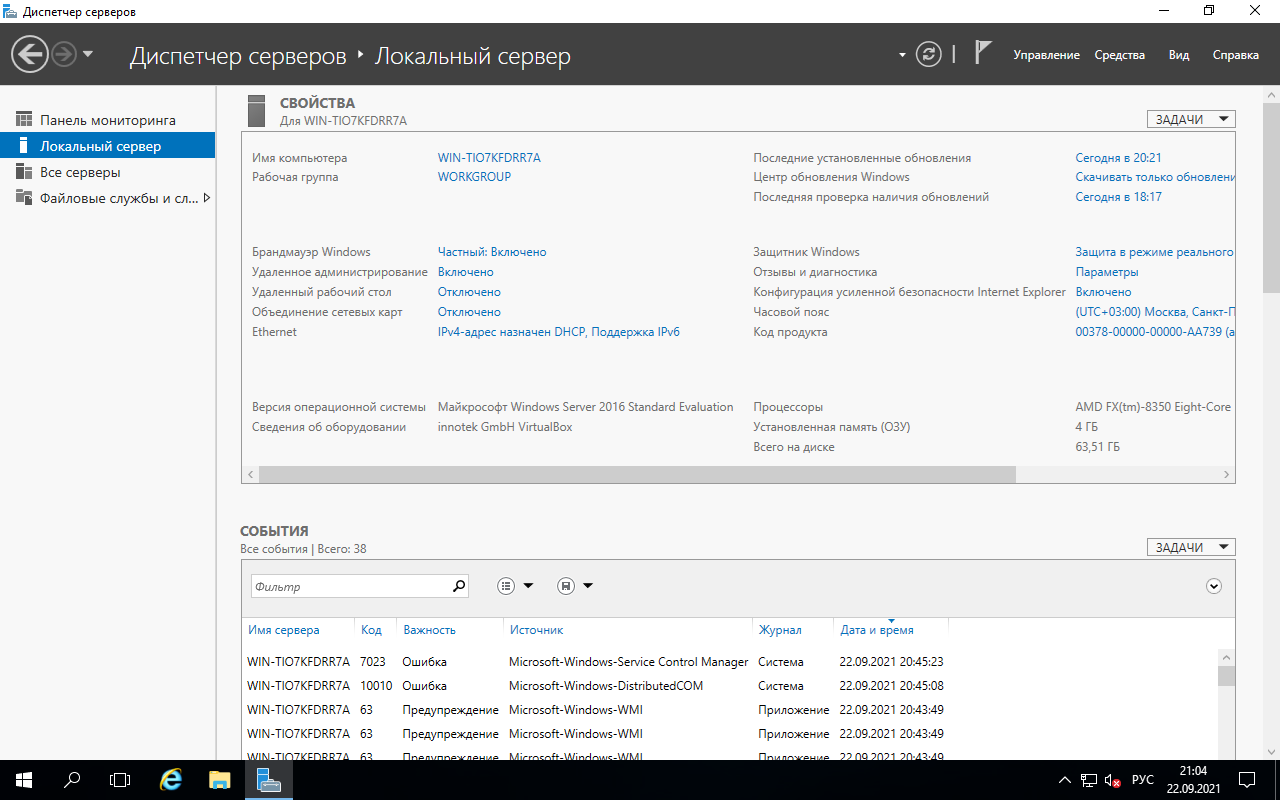Open File Explorer from the taskbar
Image resolution: width=1280 pixels, height=800 pixels.
[220, 779]
